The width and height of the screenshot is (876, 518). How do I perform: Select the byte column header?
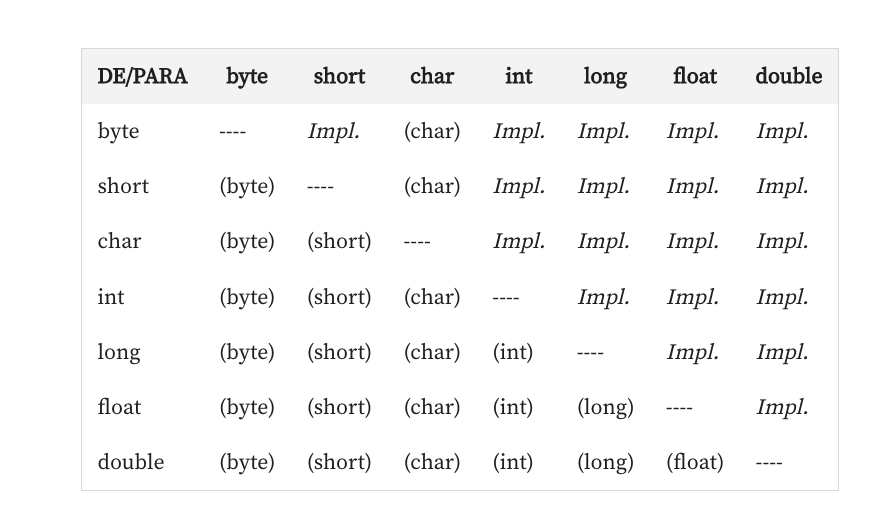point(247,76)
